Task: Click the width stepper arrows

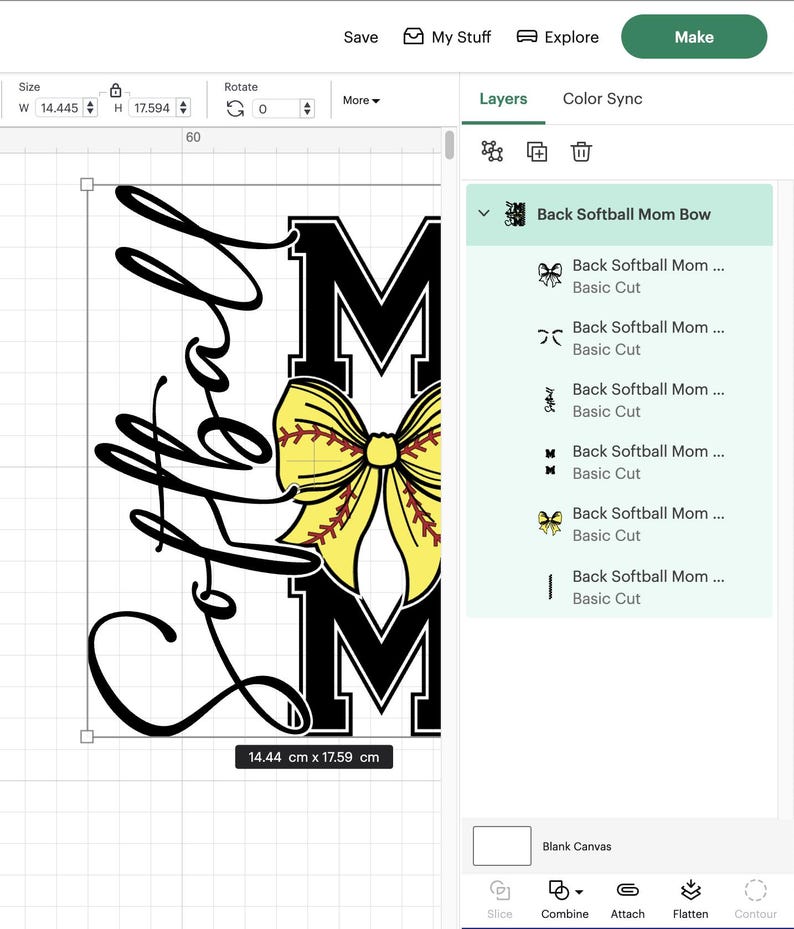Action: pyautogui.click(x=91, y=108)
